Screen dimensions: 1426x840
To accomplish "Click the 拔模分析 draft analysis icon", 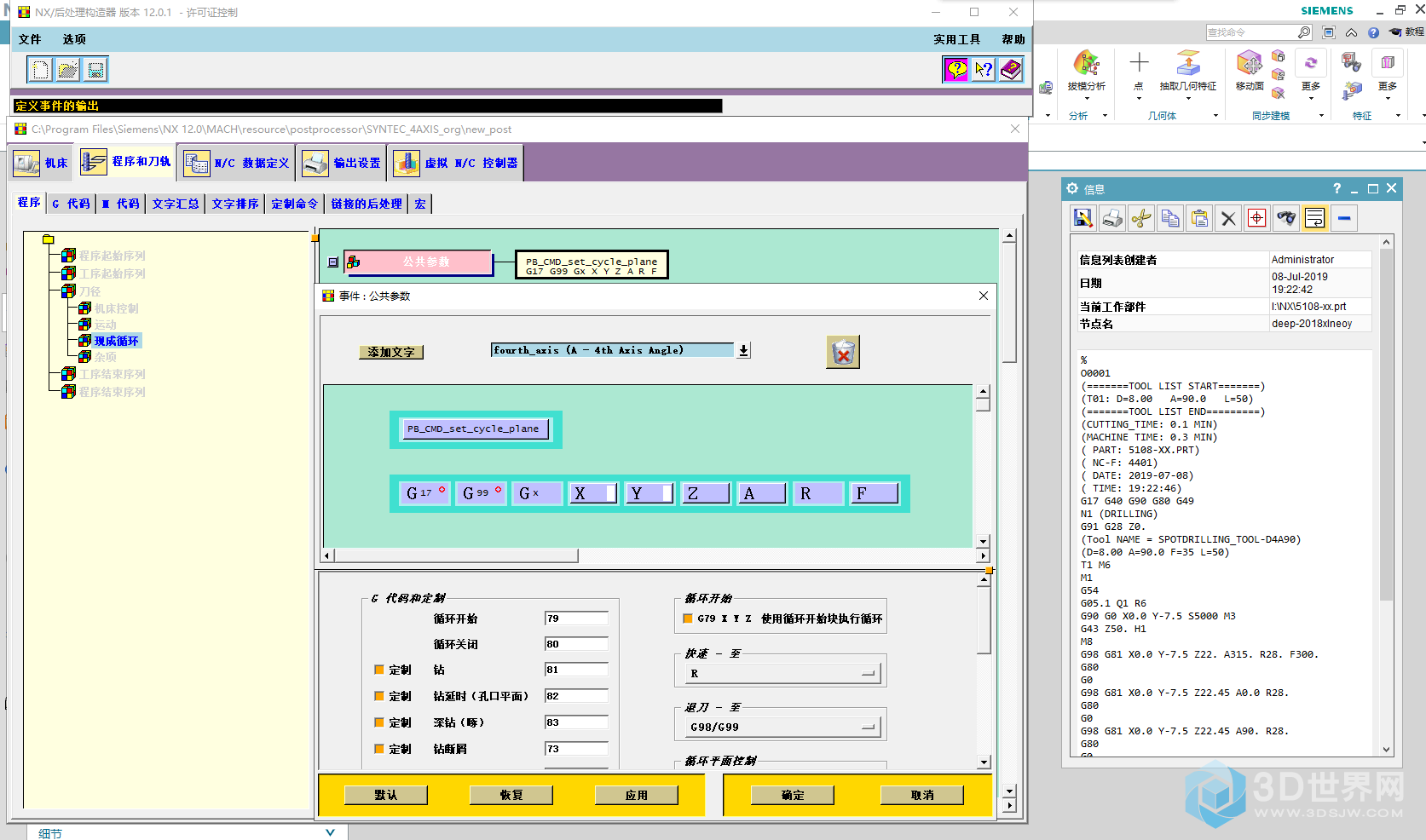I will point(1087,64).
